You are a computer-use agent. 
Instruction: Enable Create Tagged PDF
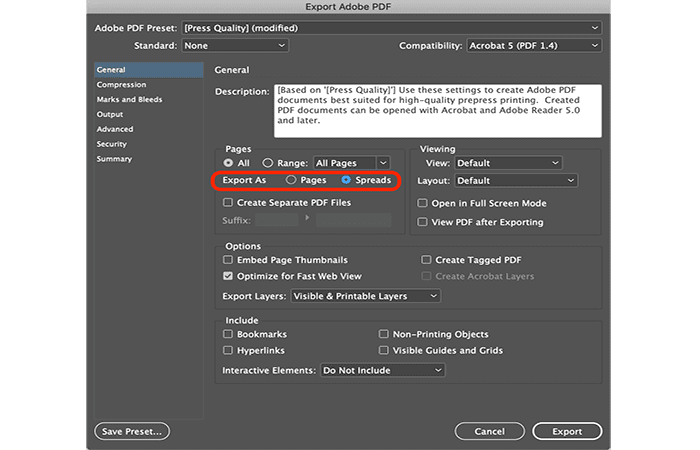(x=426, y=260)
